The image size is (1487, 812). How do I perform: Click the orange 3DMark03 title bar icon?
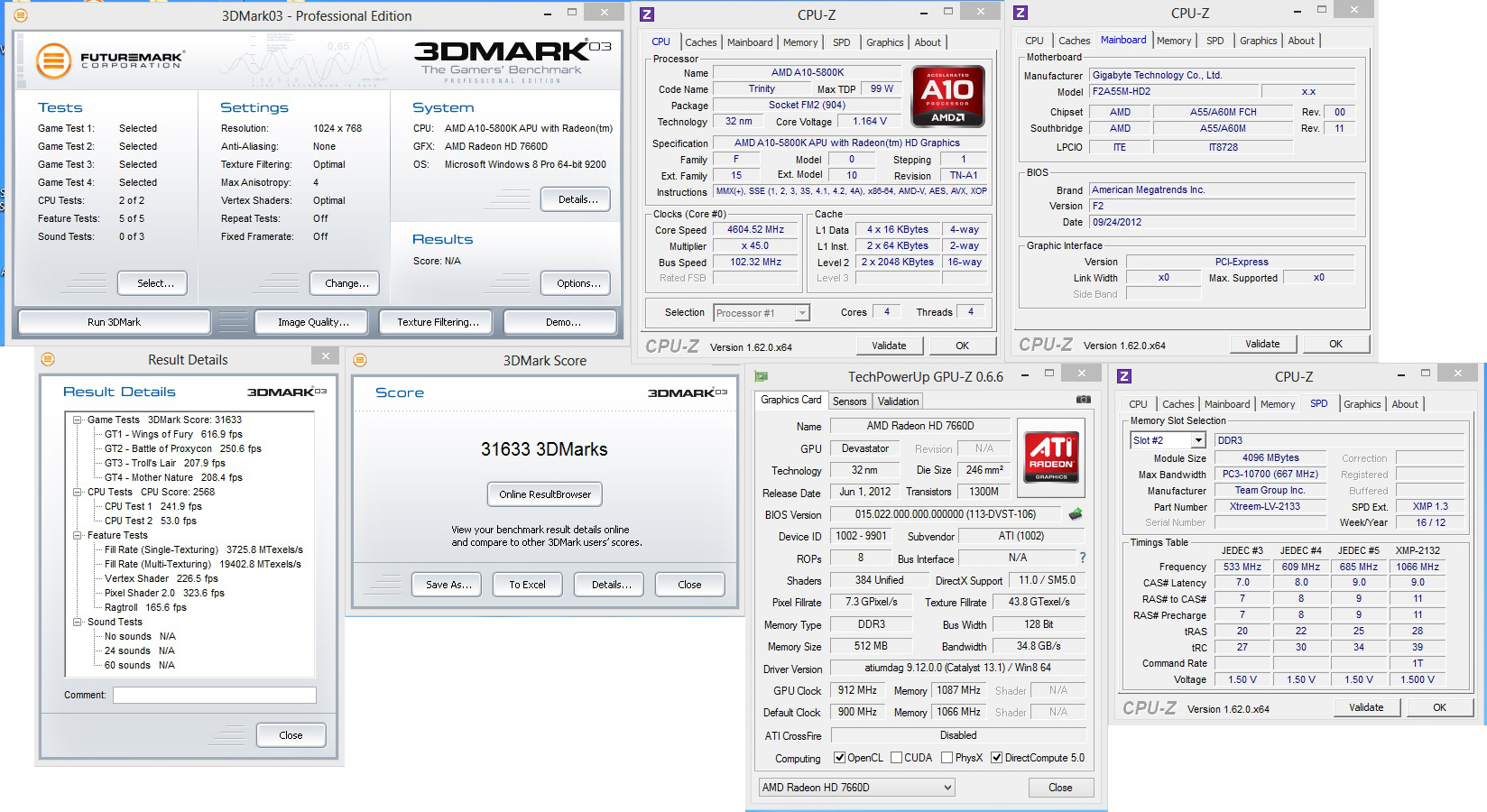coord(21,15)
